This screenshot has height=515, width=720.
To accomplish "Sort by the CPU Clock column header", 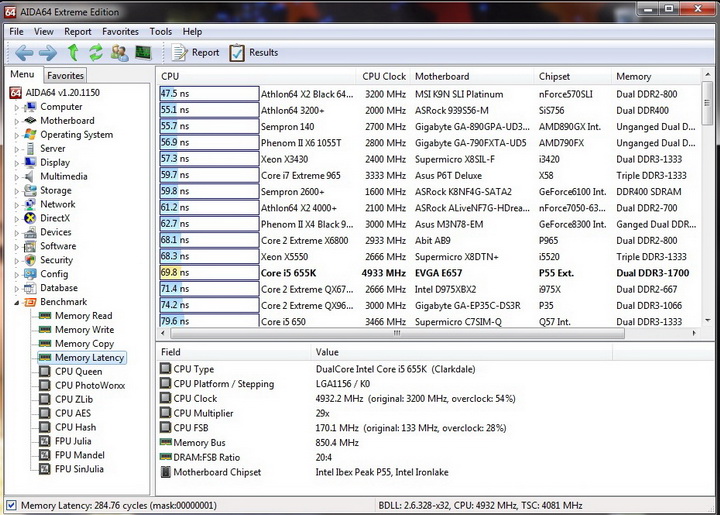I will point(382,76).
